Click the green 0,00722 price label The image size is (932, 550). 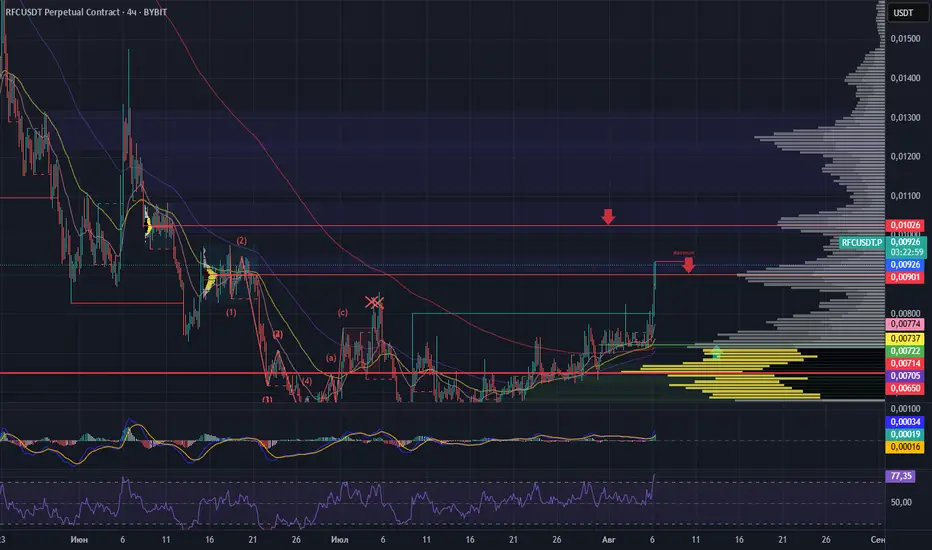(905, 351)
